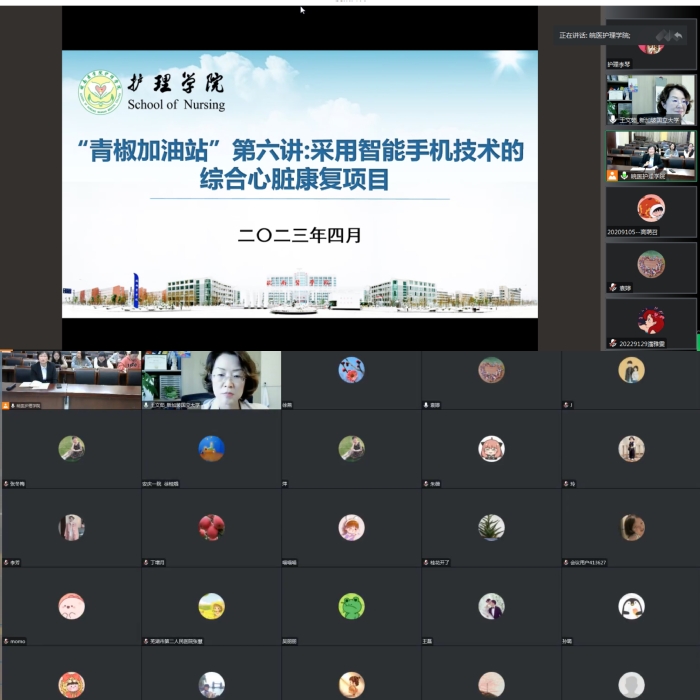Screen dimensions: 700x700
Task: Click the momo participant's pink avatar
Action: click(x=71, y=606)
